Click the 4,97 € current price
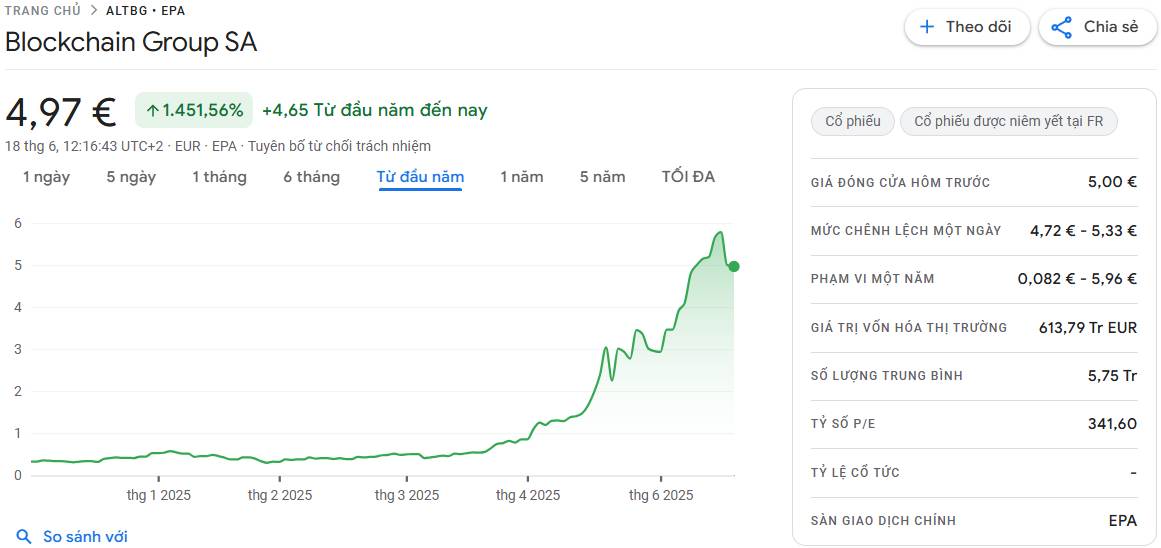This screenshot has width=1161, height=548. point(61,112)
